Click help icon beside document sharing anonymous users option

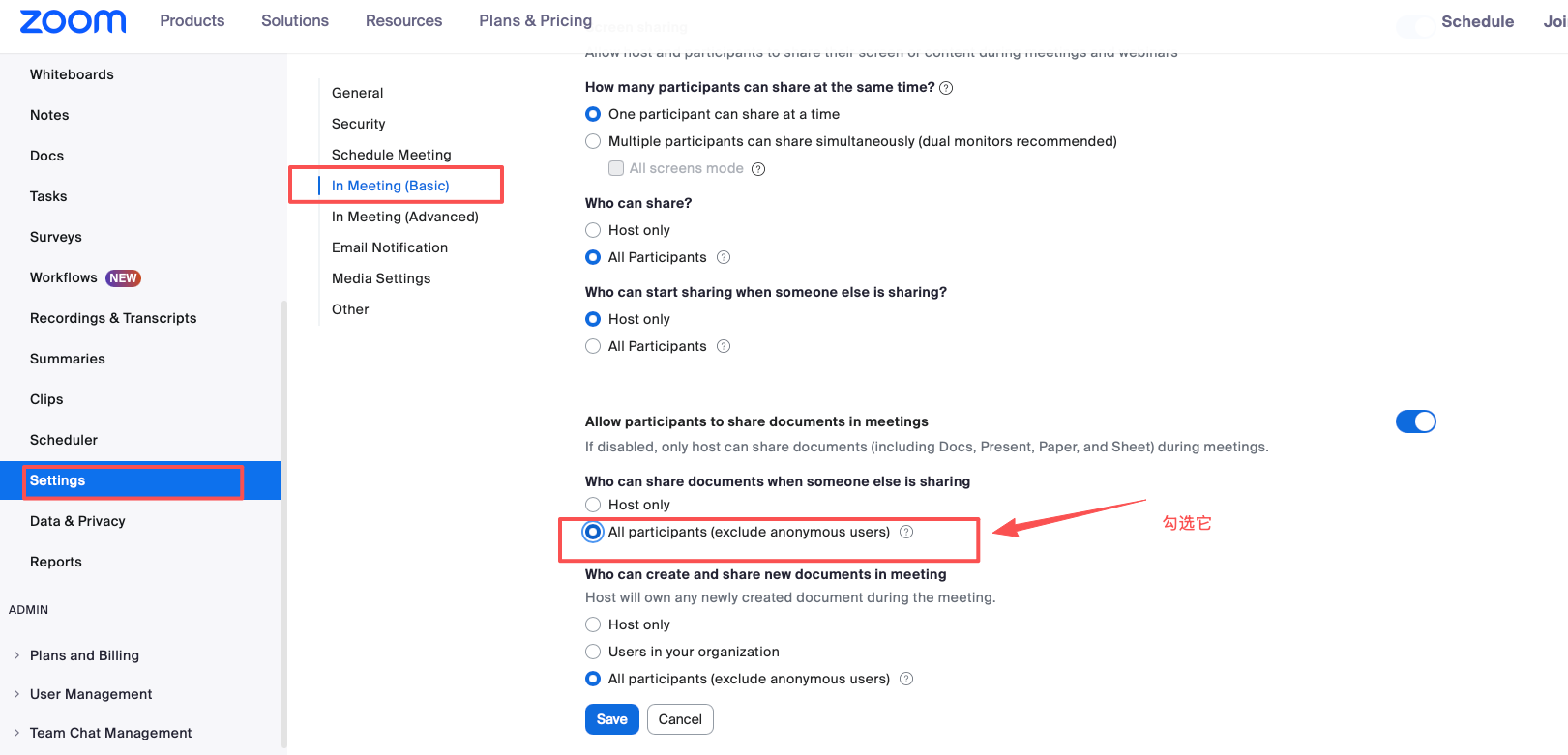[x=906, y=532]
